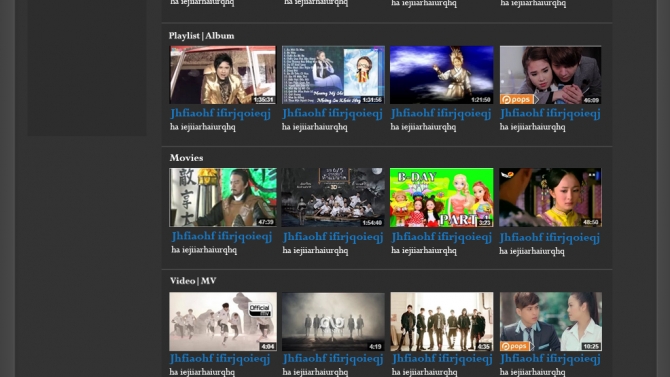This screenshot has height=377, width=670.
Task: Click white subtitle text below the 1:35:31 playlist title
Action: click(x=203, y=127)
